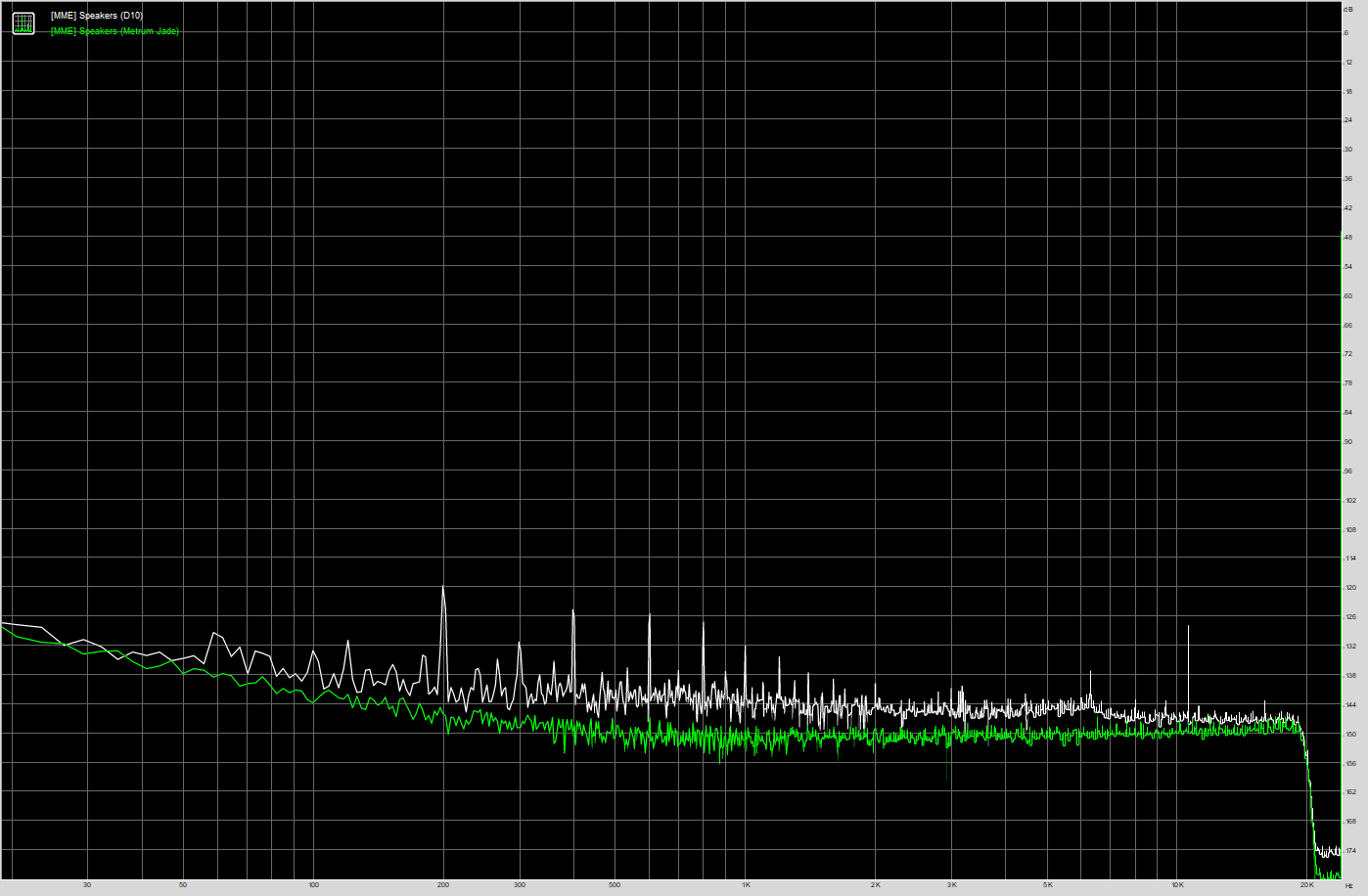Click the -6 mark on the dB scale

pos(1347,33)
